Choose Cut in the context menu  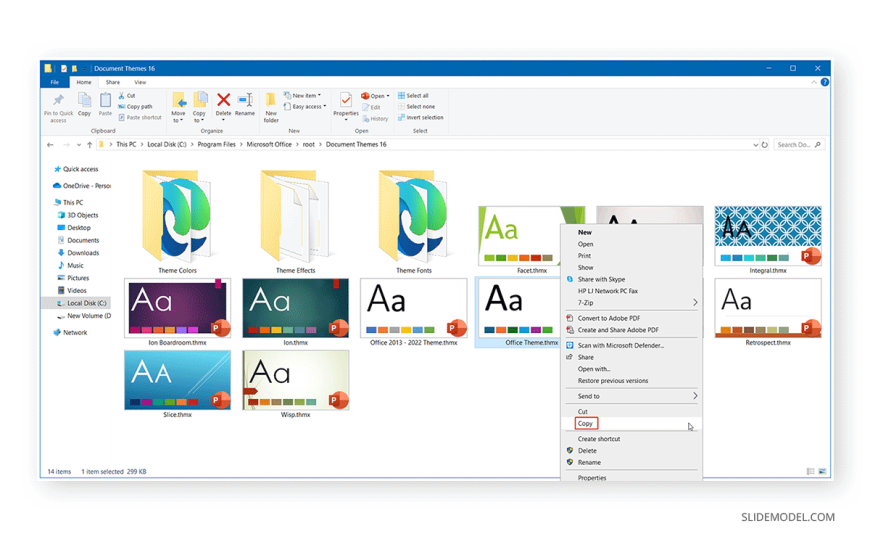[x=631, y=412]
